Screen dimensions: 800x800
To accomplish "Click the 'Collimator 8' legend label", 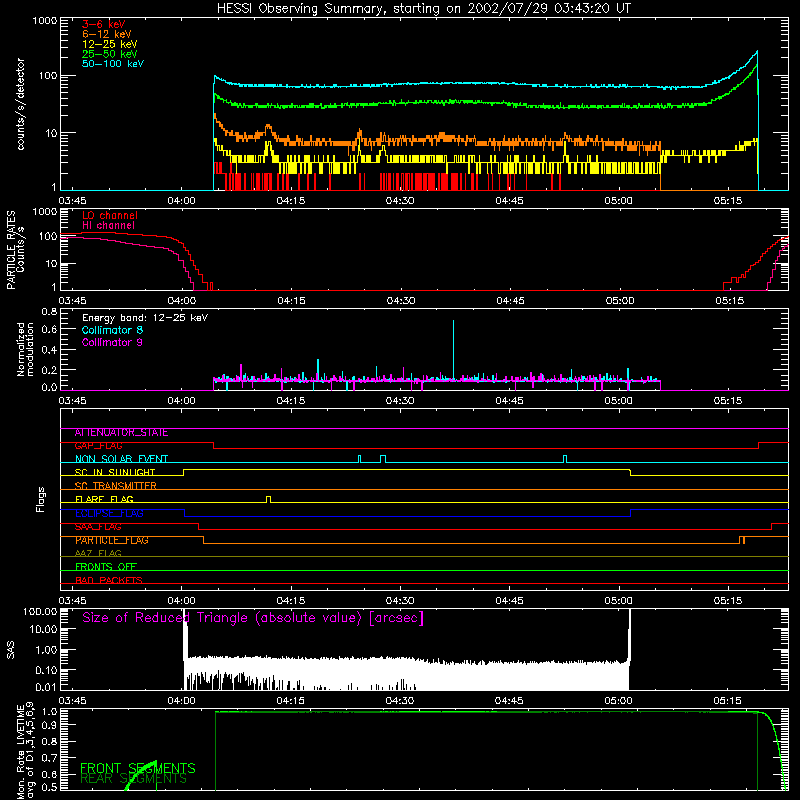I will click(x=112, y=330).
